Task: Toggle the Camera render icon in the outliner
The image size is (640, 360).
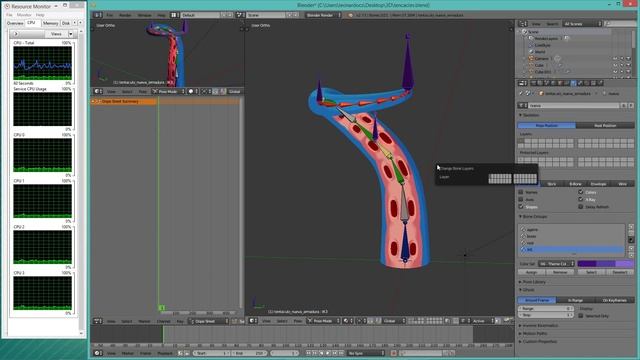Action: pyautogui.click(x=629, y=59)
